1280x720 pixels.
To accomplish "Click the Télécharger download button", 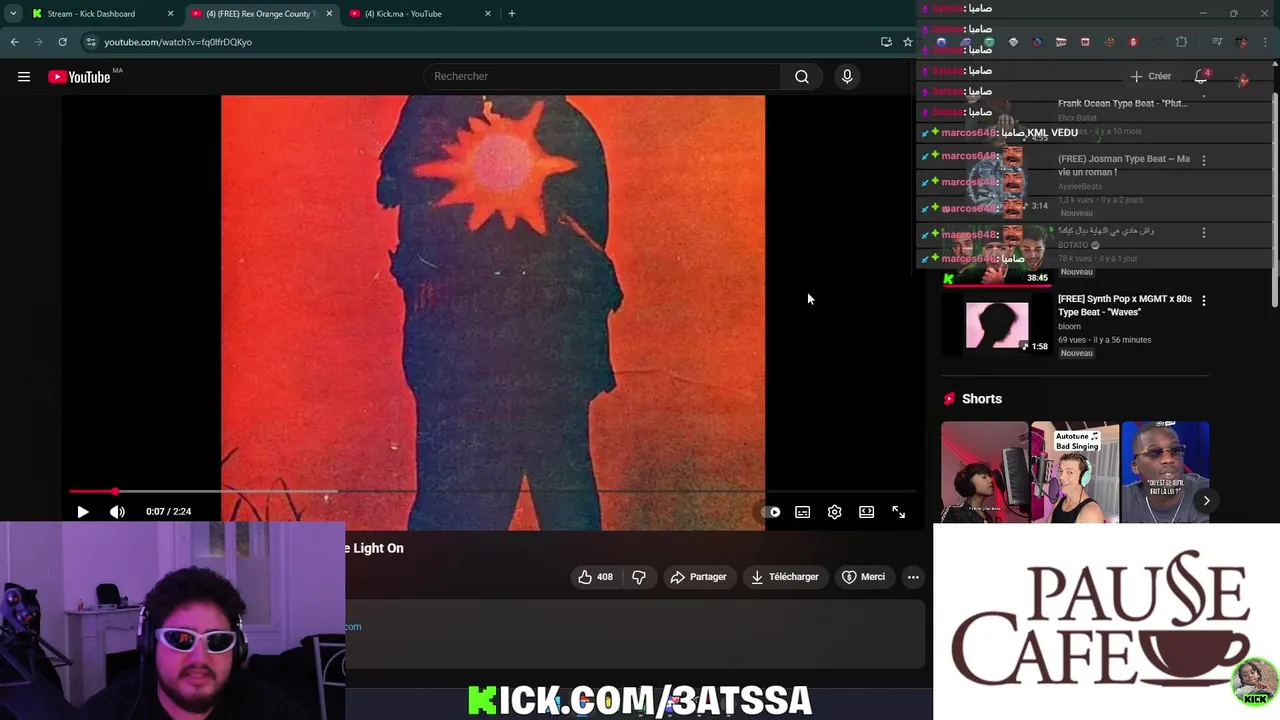I will (x=785, y=577).
